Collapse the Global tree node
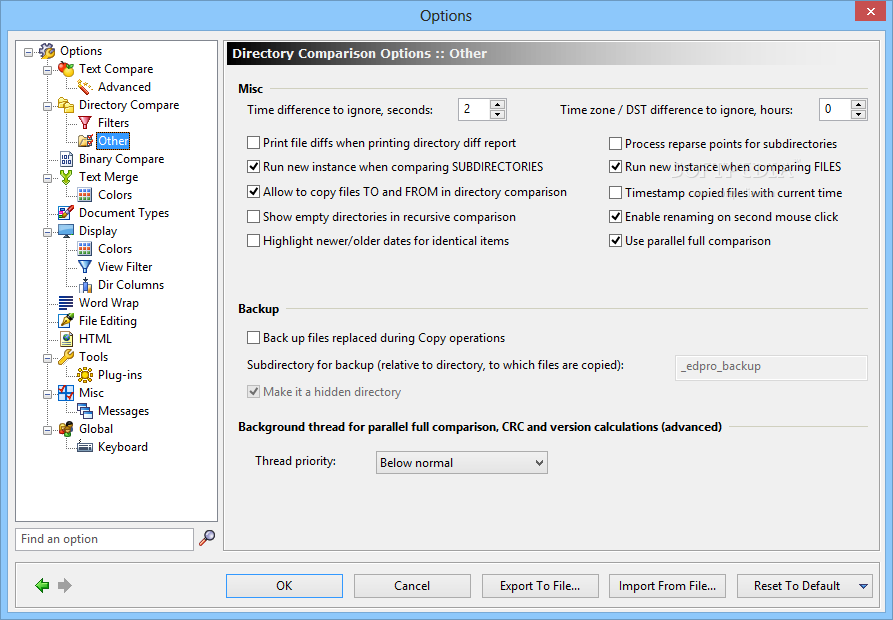This screenshot has width=893, height=620. pos(48,430)
